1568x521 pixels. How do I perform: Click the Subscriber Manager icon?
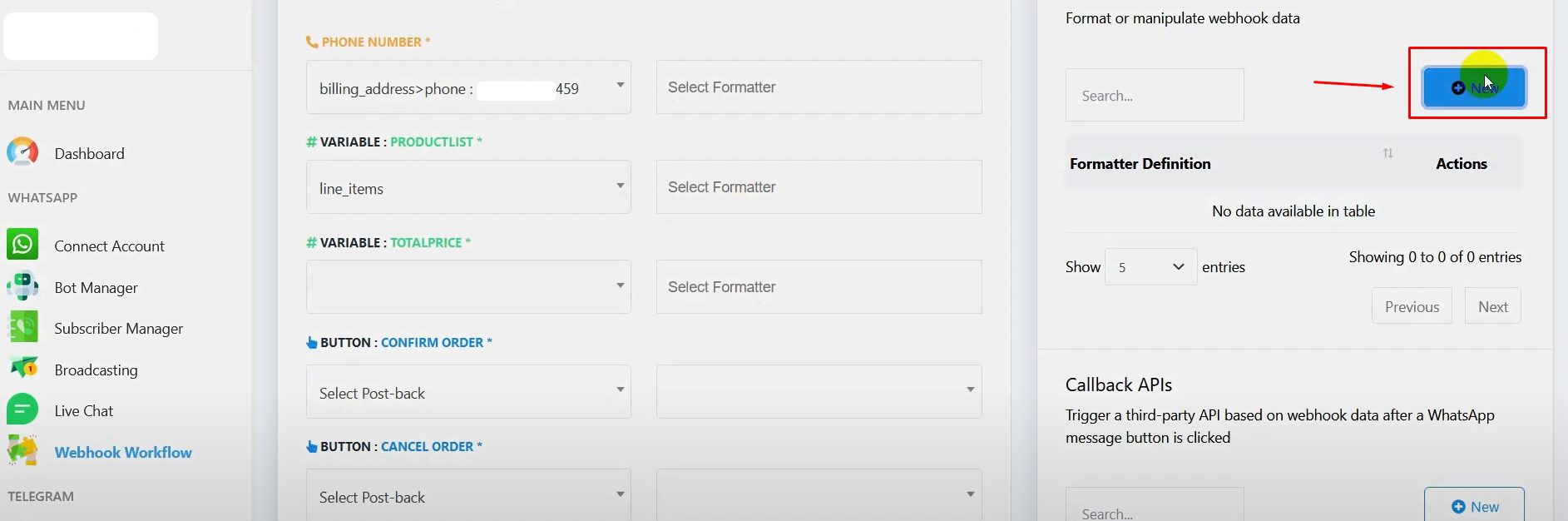point(22,327)
